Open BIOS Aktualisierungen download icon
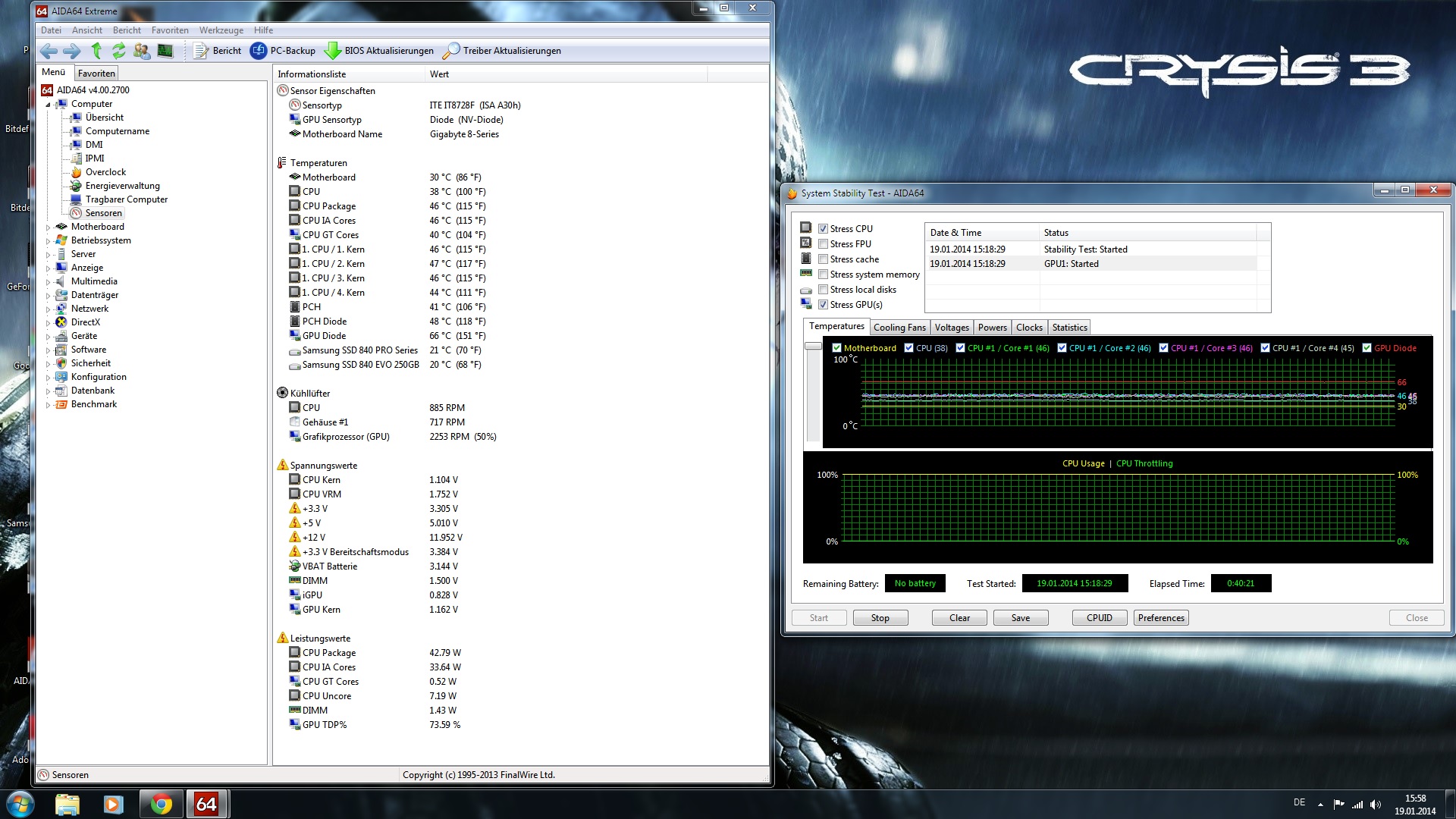This screenshot has width=1456, height=819. [x=332, y=51]
